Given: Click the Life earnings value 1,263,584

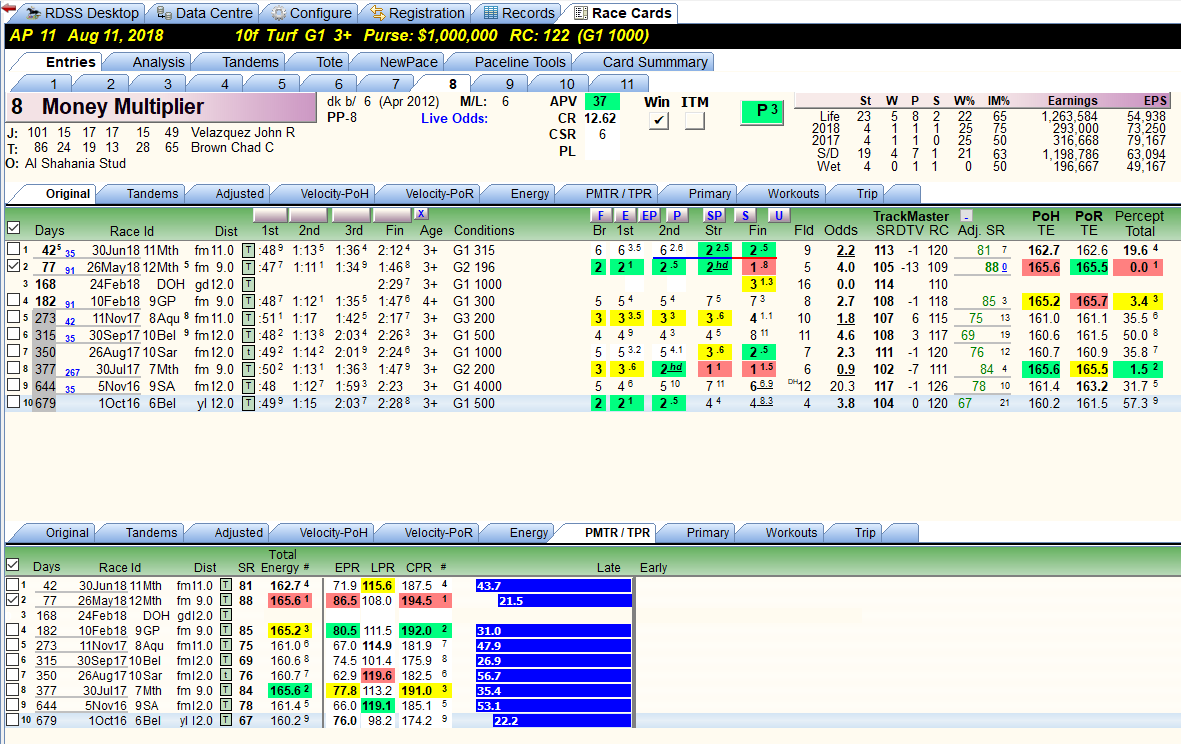Looking at the screenshot, I should pos(1070,116).
